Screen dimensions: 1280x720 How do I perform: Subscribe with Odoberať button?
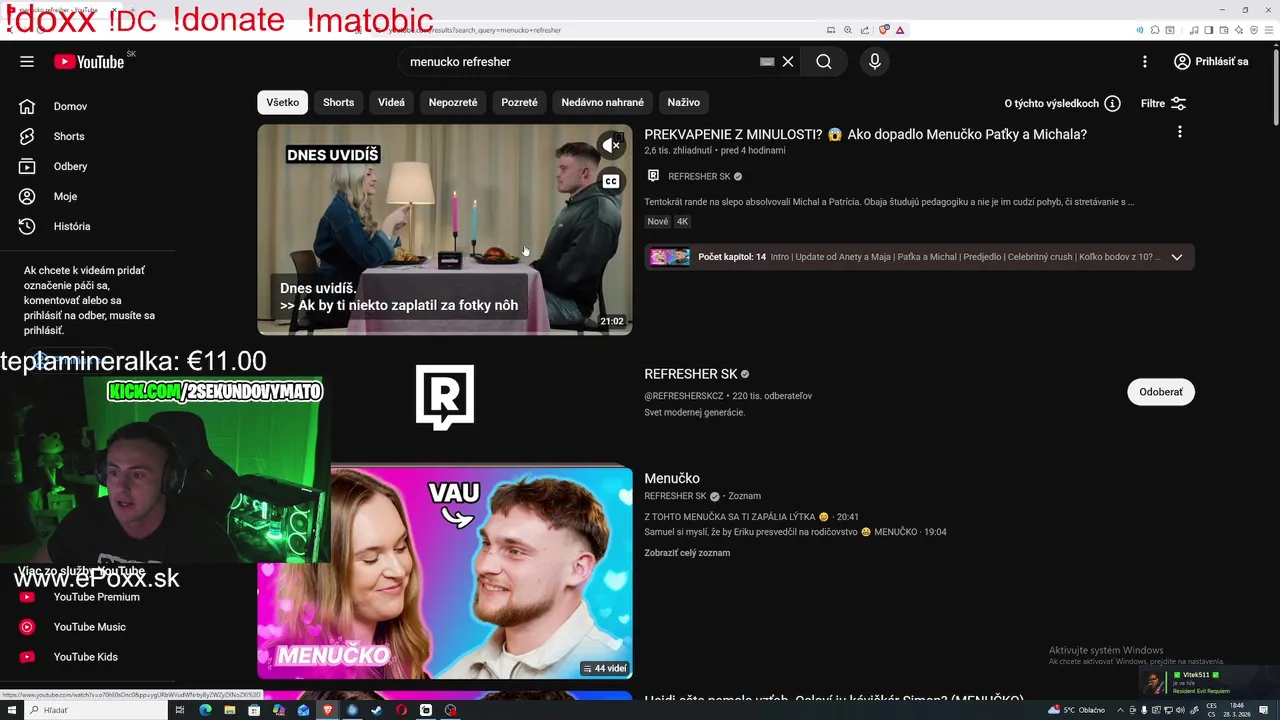pyautogui.click(x=1161, y=392)
